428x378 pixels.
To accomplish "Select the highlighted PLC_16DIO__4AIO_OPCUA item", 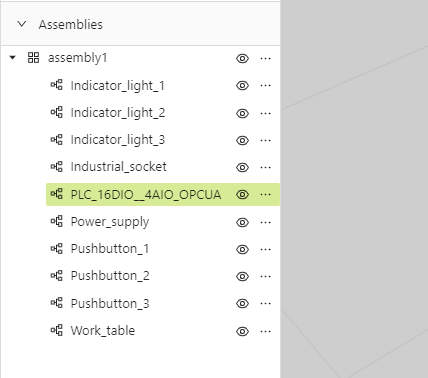I will click(x=163, y=194).
